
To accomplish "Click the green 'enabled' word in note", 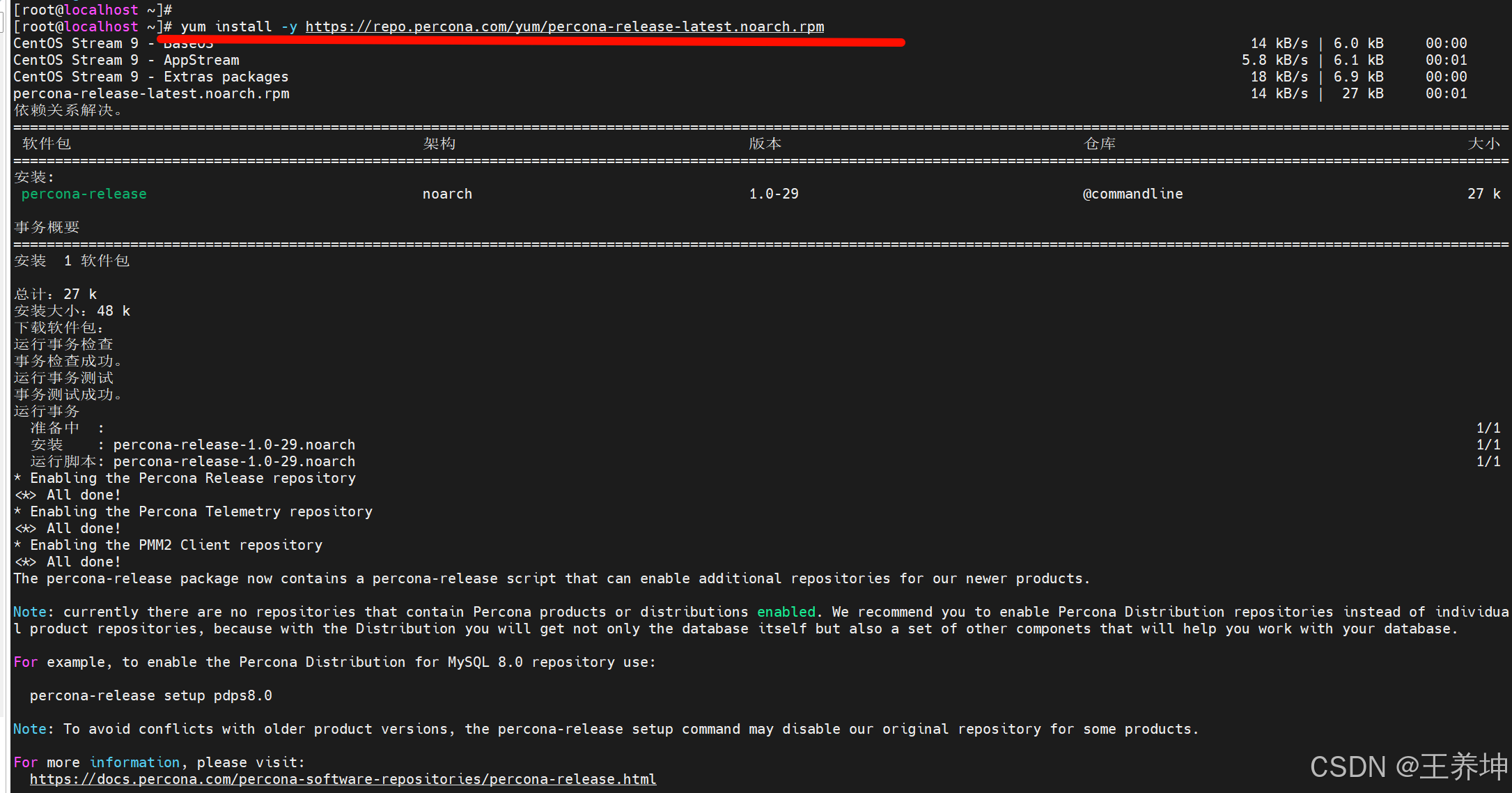I will point(786,612).
